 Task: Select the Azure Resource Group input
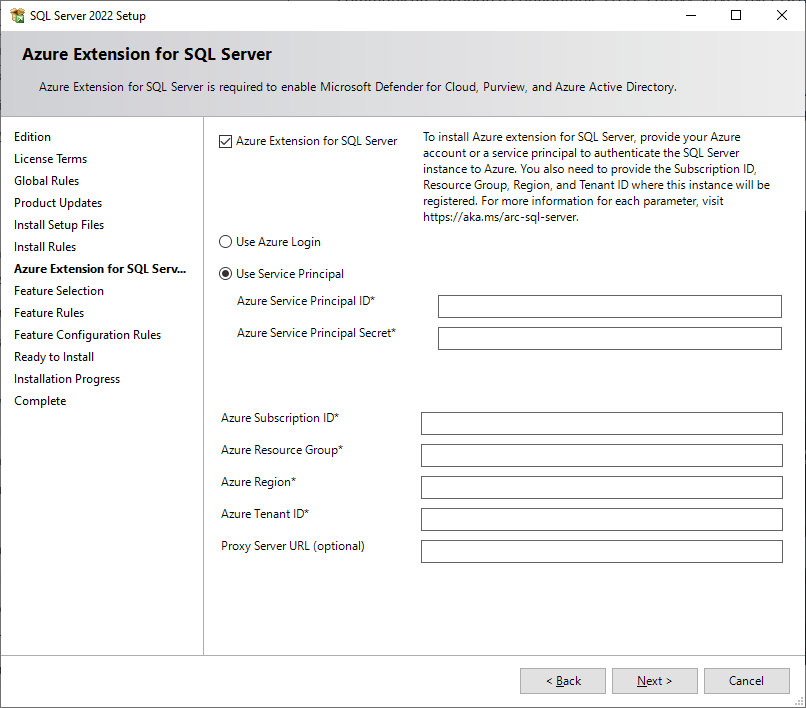click(x=601, y=455)
